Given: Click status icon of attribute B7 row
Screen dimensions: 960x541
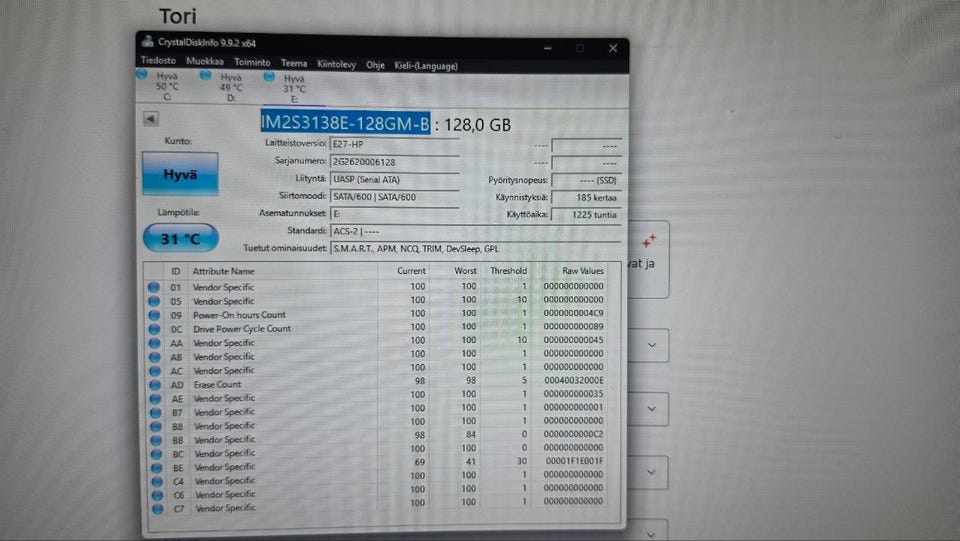Looking at the screenshot, I should coord(156,413).
